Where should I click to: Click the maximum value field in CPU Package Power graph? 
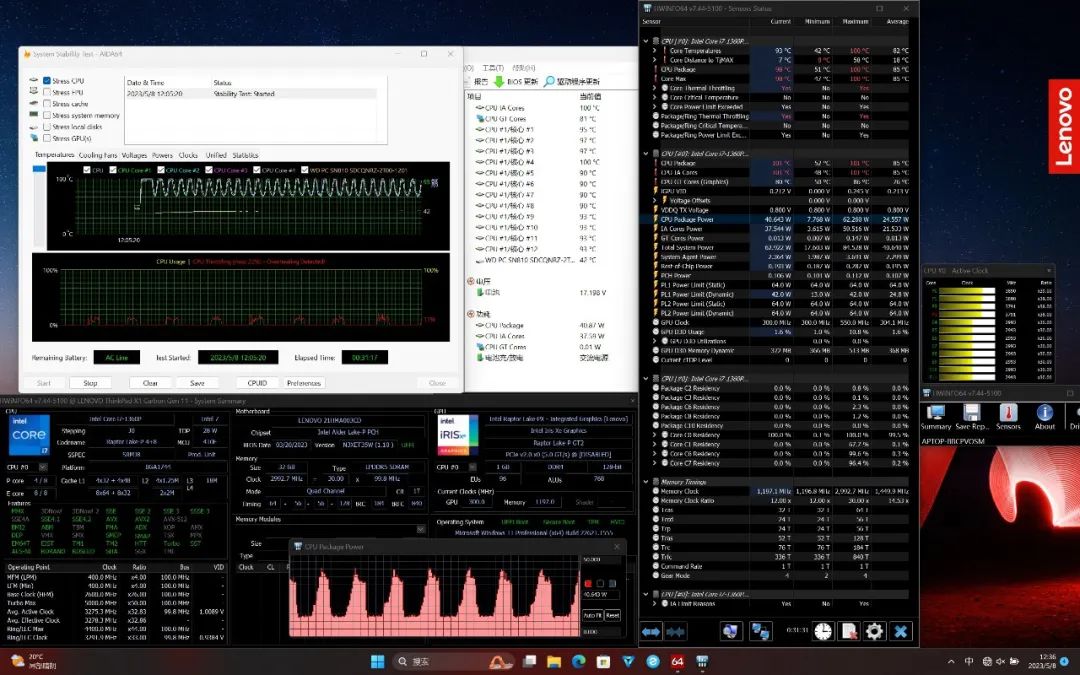603,559
